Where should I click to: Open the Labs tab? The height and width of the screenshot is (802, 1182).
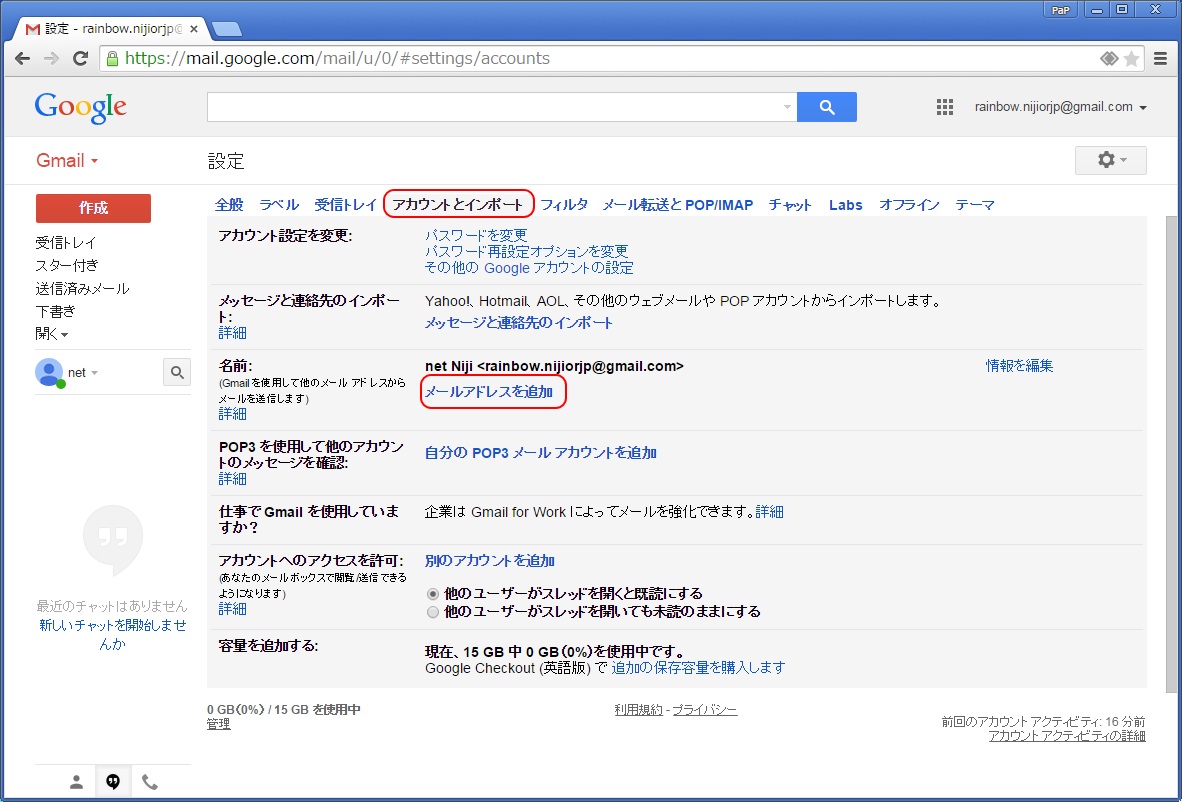[846, 205]
